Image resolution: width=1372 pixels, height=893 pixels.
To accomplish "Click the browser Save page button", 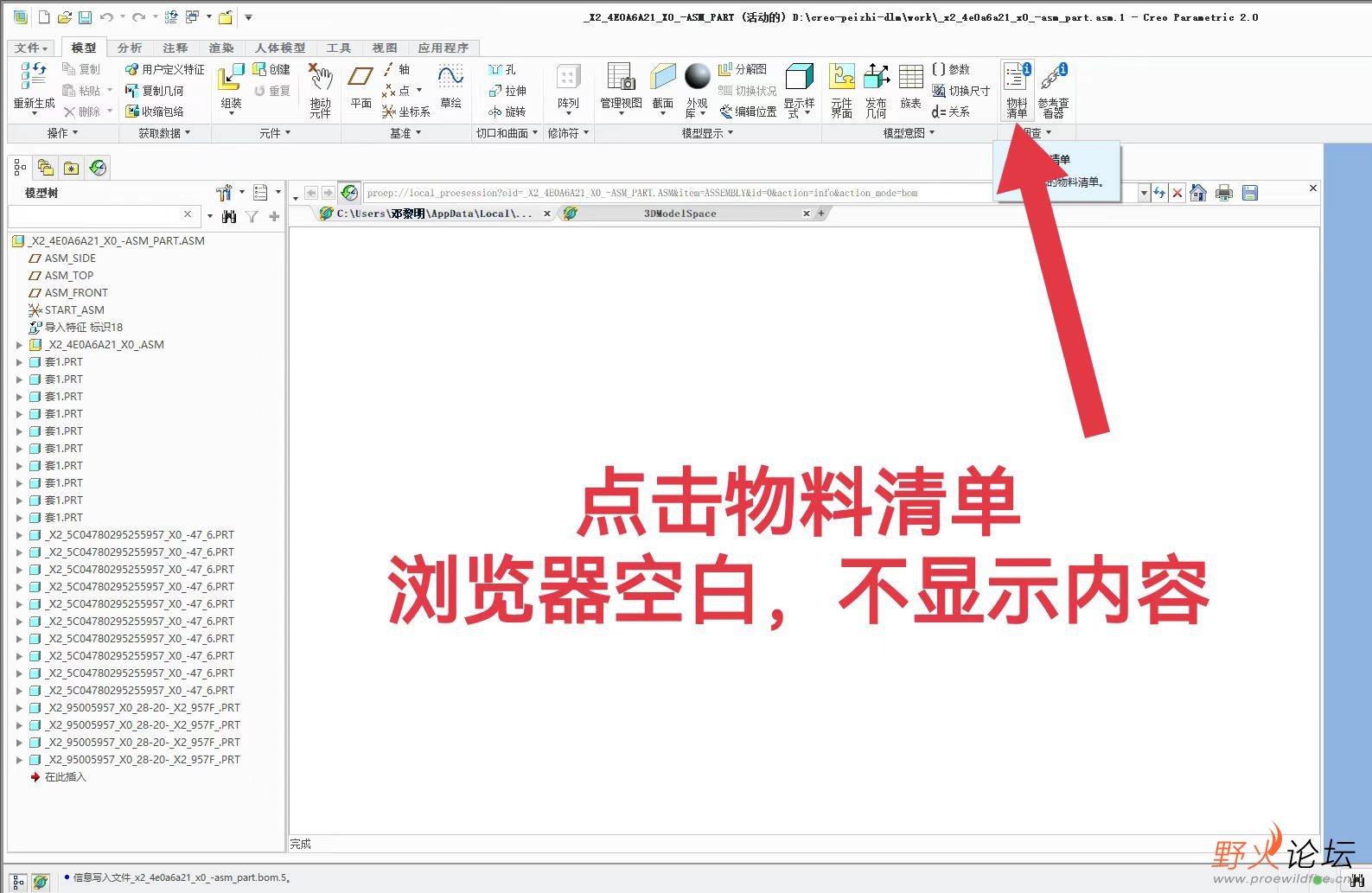I will 1250,193.
